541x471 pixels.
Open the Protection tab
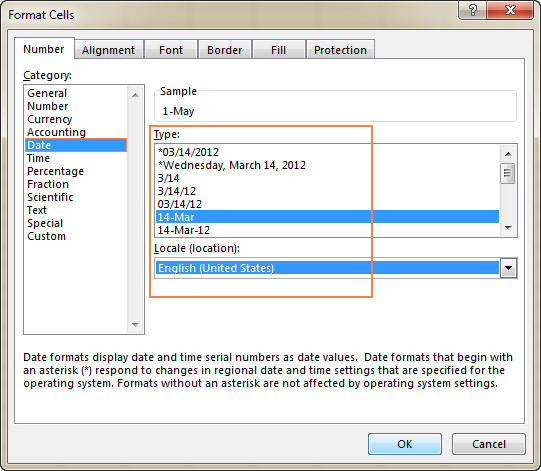[340, 50]
